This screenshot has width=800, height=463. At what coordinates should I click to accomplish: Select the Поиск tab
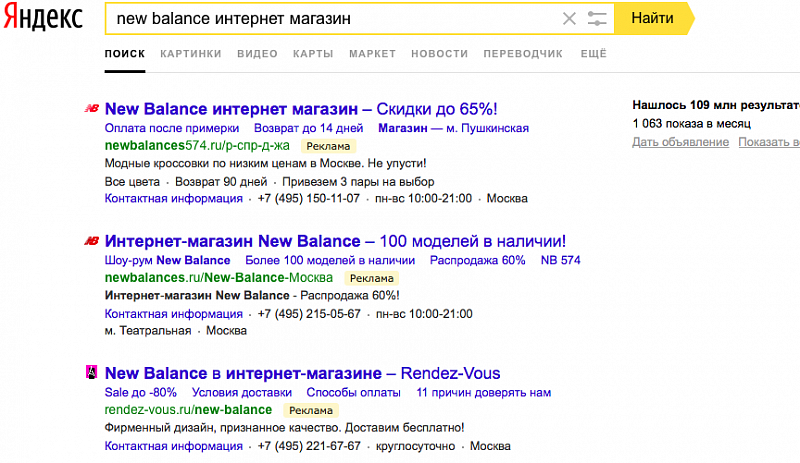[125, 54]
